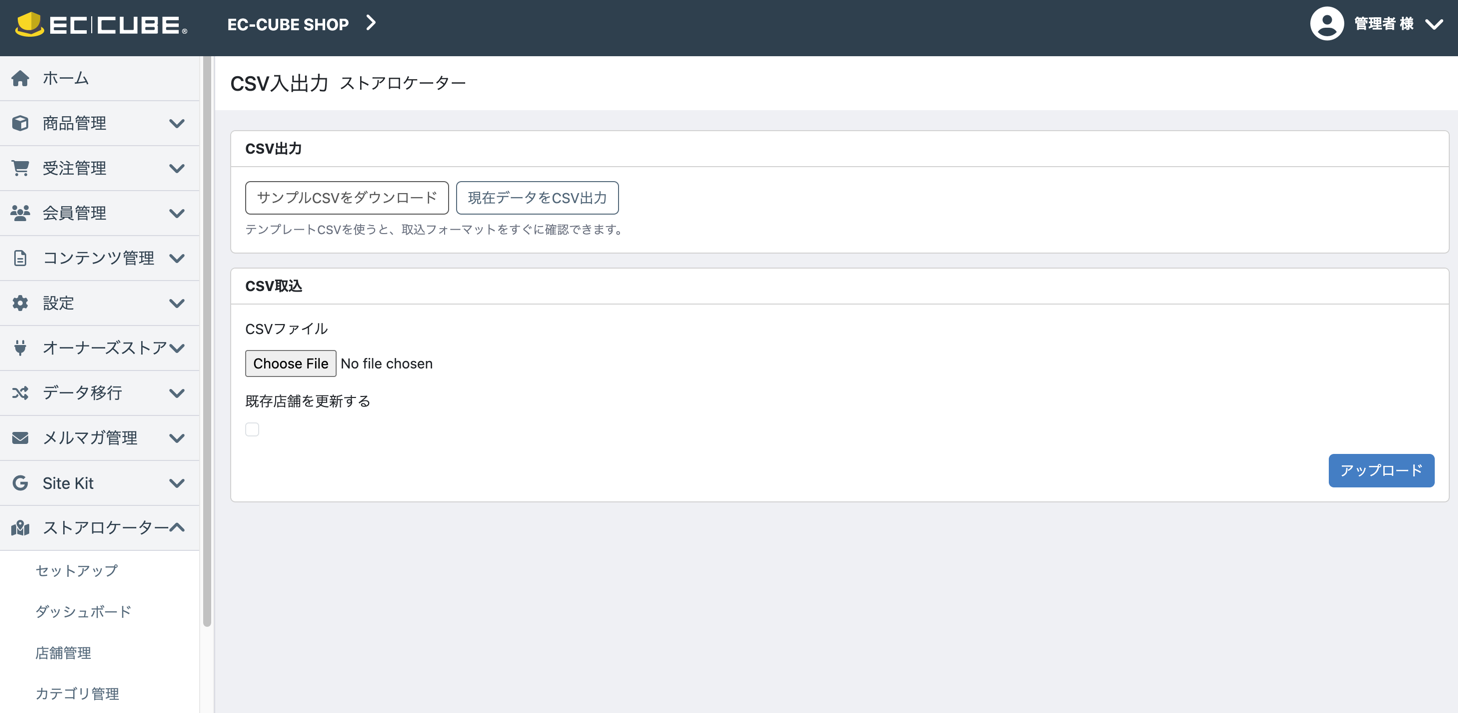
Task: Click サンプルCSVをダウンロード button
Action: click(x=347, y=198)
